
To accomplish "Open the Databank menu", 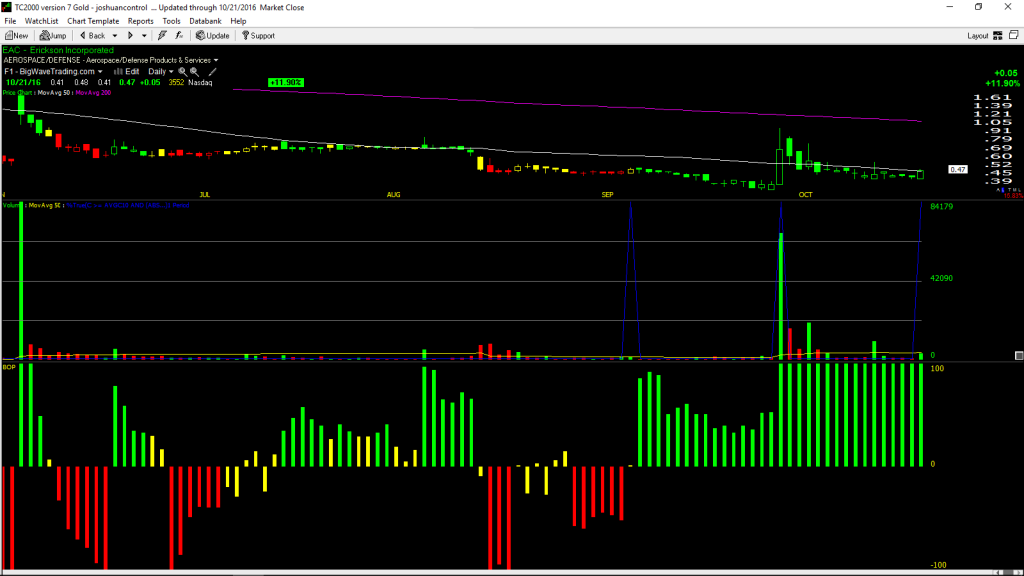I will 205,21.
